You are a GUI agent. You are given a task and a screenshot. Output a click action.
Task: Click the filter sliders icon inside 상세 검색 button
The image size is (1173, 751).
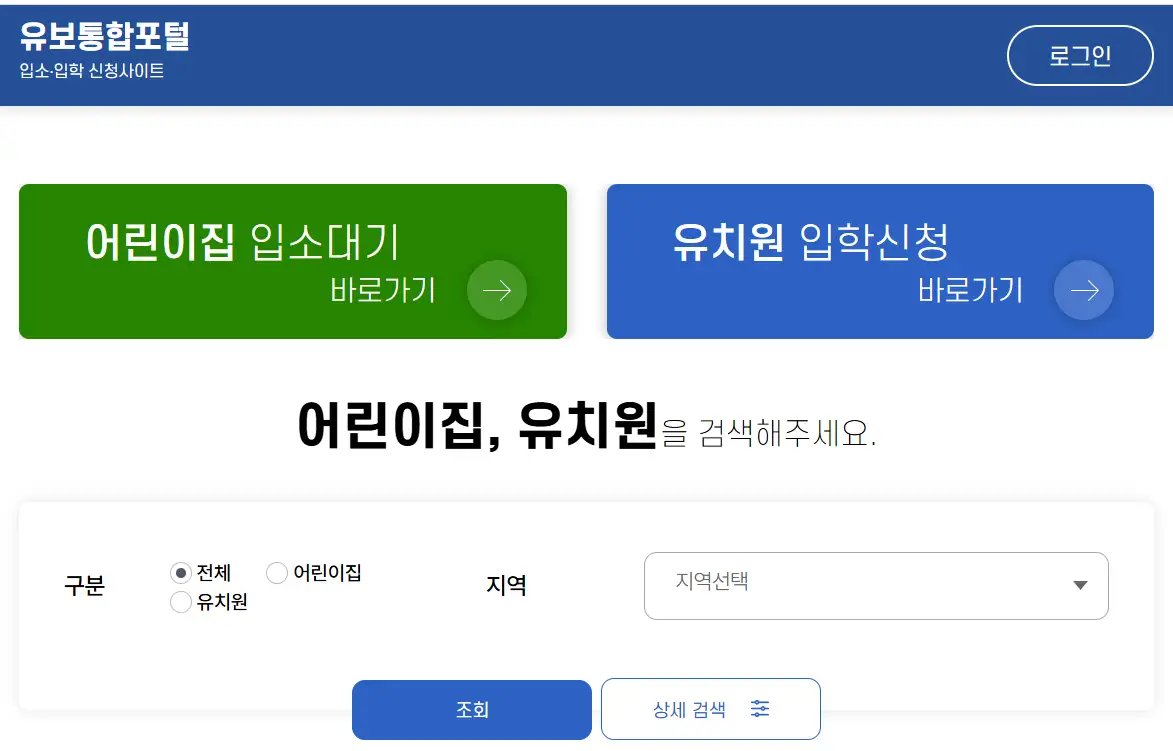pyautogui.click(x=760, y=709)
